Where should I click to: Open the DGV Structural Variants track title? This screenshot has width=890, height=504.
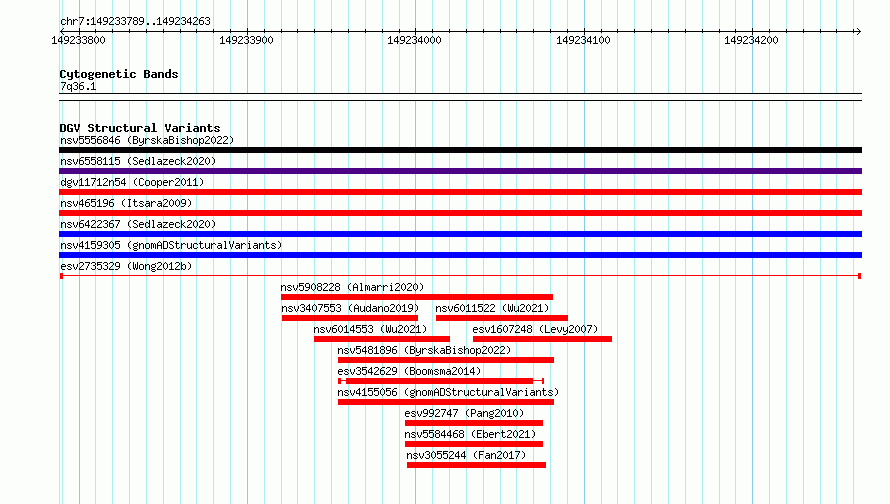point(140,128)
